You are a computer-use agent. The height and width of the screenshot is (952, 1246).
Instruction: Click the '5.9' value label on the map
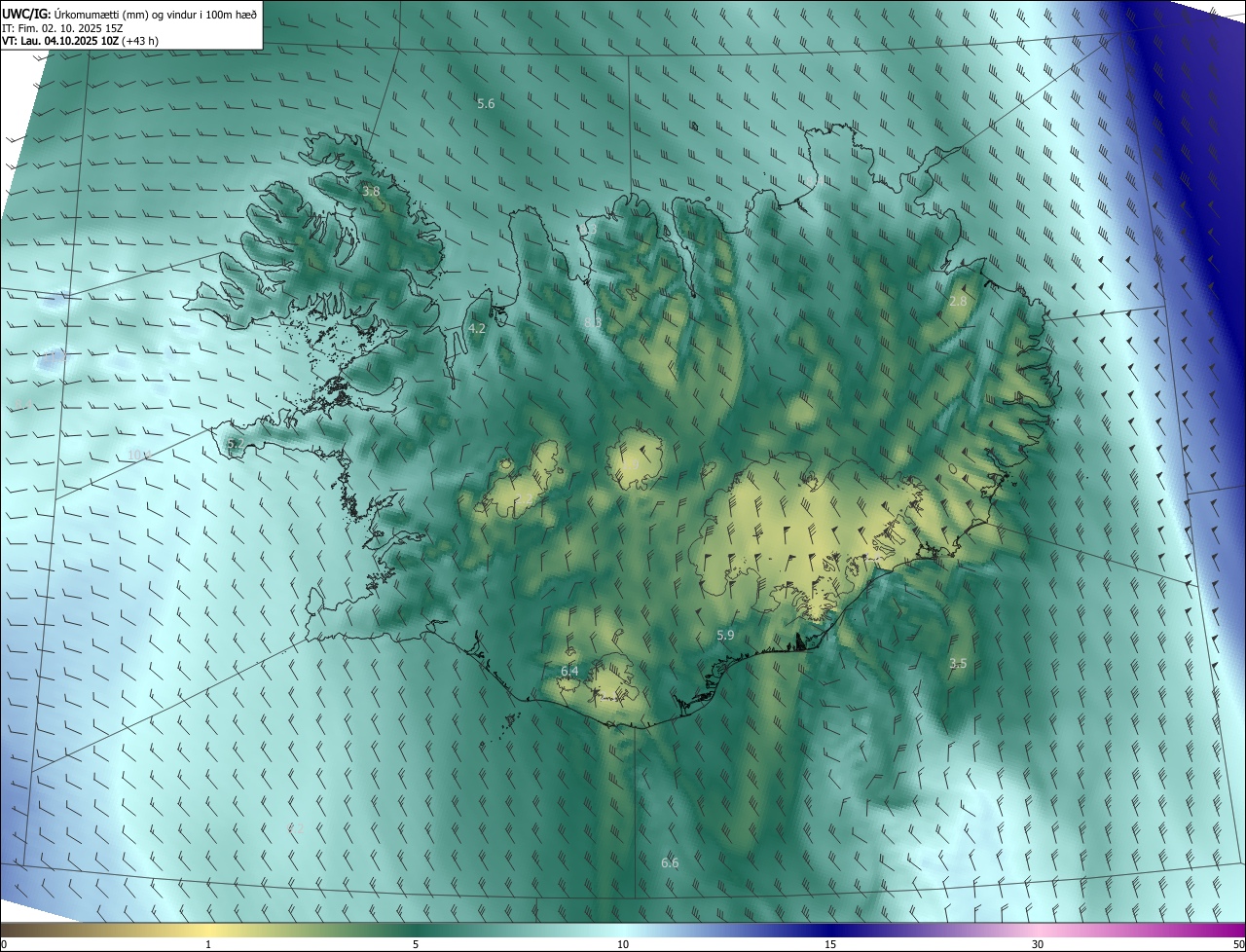click(x=725, y=635)
